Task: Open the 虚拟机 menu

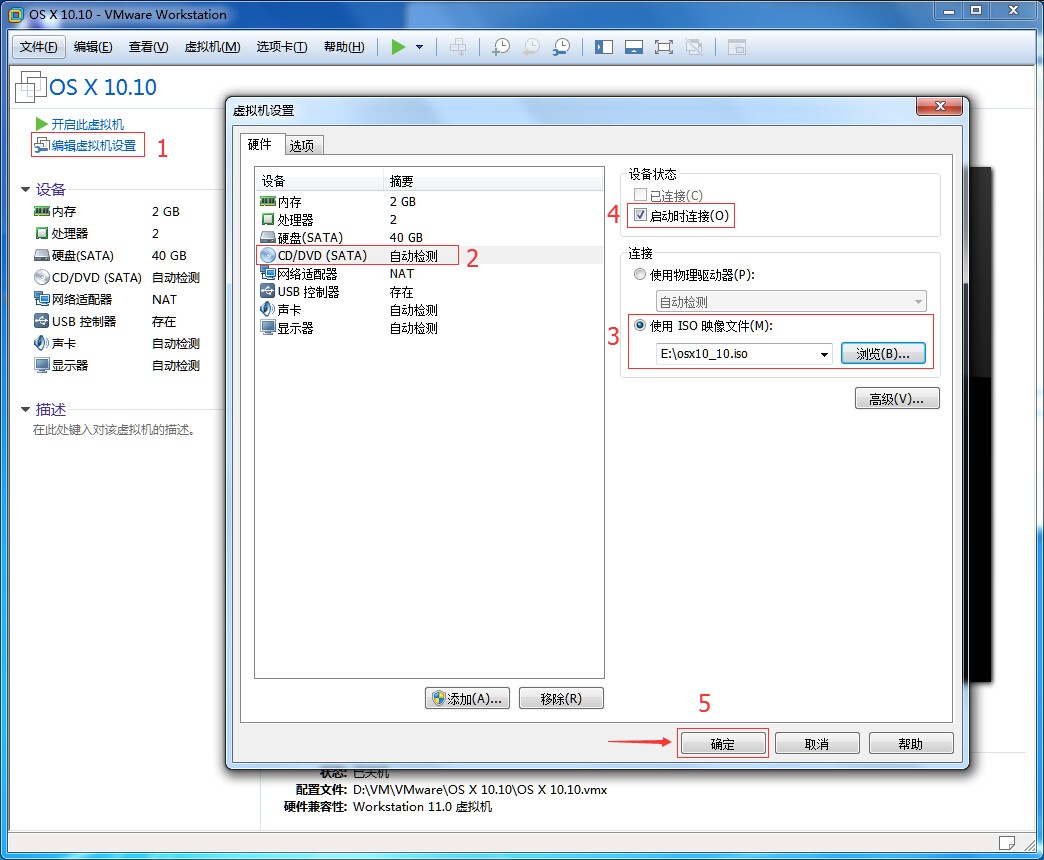Action: 212,46
